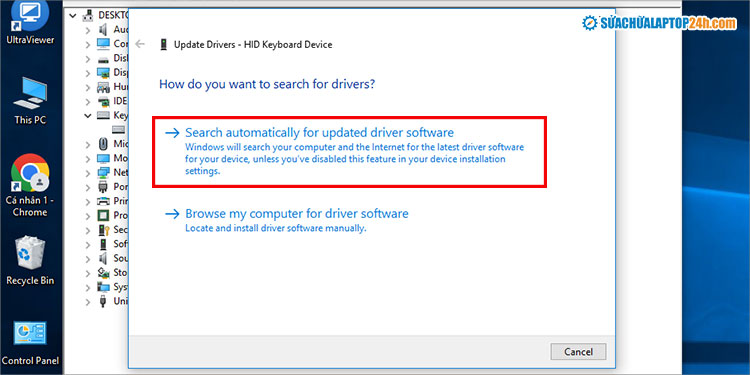Click the 'How do you want to search' heading
The width and height of the screenshot is (750, 375).
point(267,85)
